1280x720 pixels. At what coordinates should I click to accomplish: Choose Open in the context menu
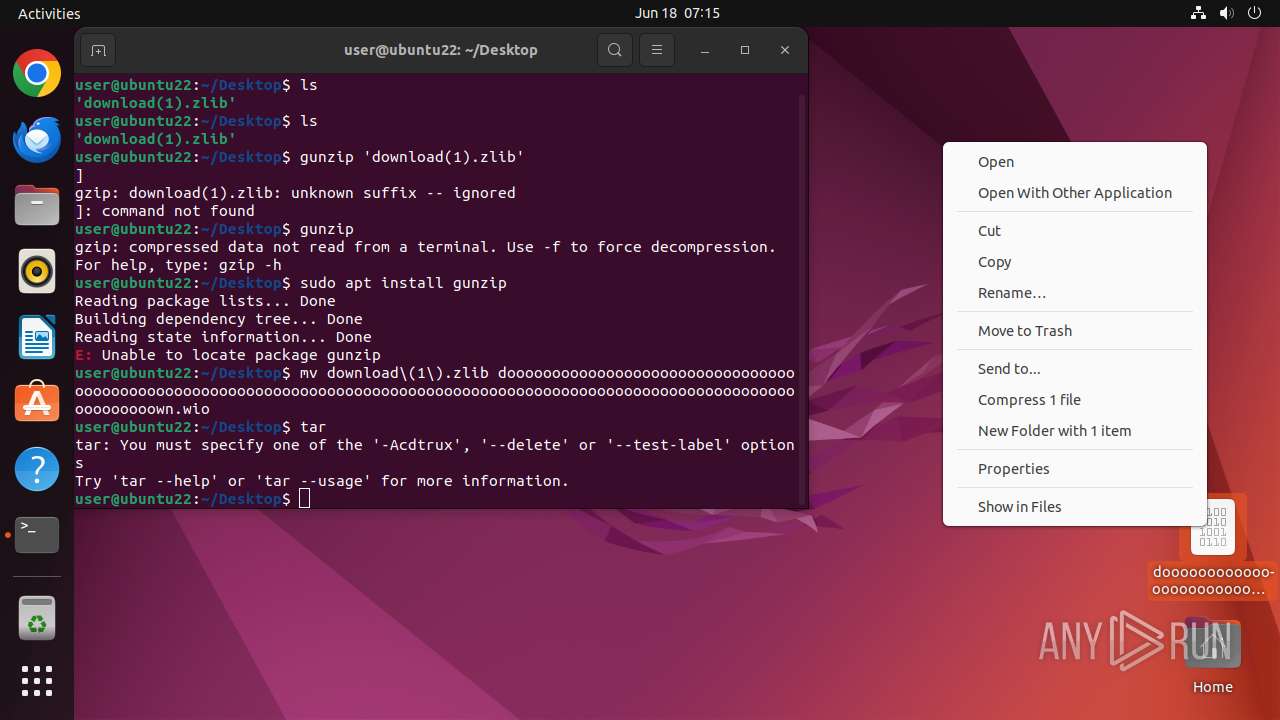(x=1075, y=162)
